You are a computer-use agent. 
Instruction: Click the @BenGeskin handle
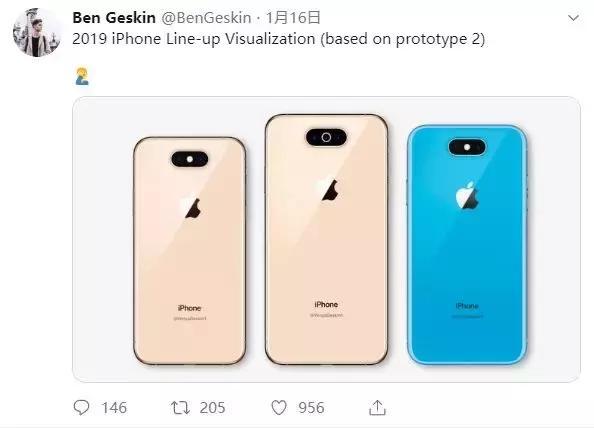click(x=206, y=18)
